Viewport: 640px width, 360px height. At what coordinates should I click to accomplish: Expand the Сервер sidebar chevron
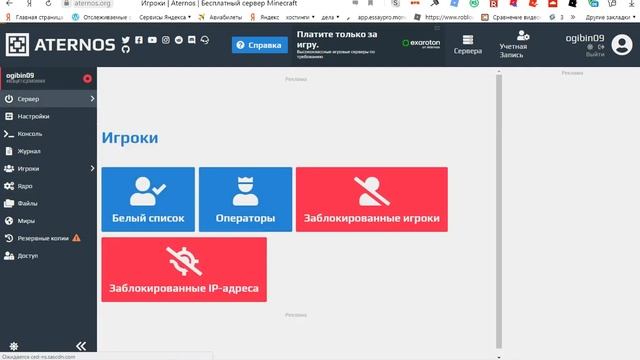(x=92, y=99)
